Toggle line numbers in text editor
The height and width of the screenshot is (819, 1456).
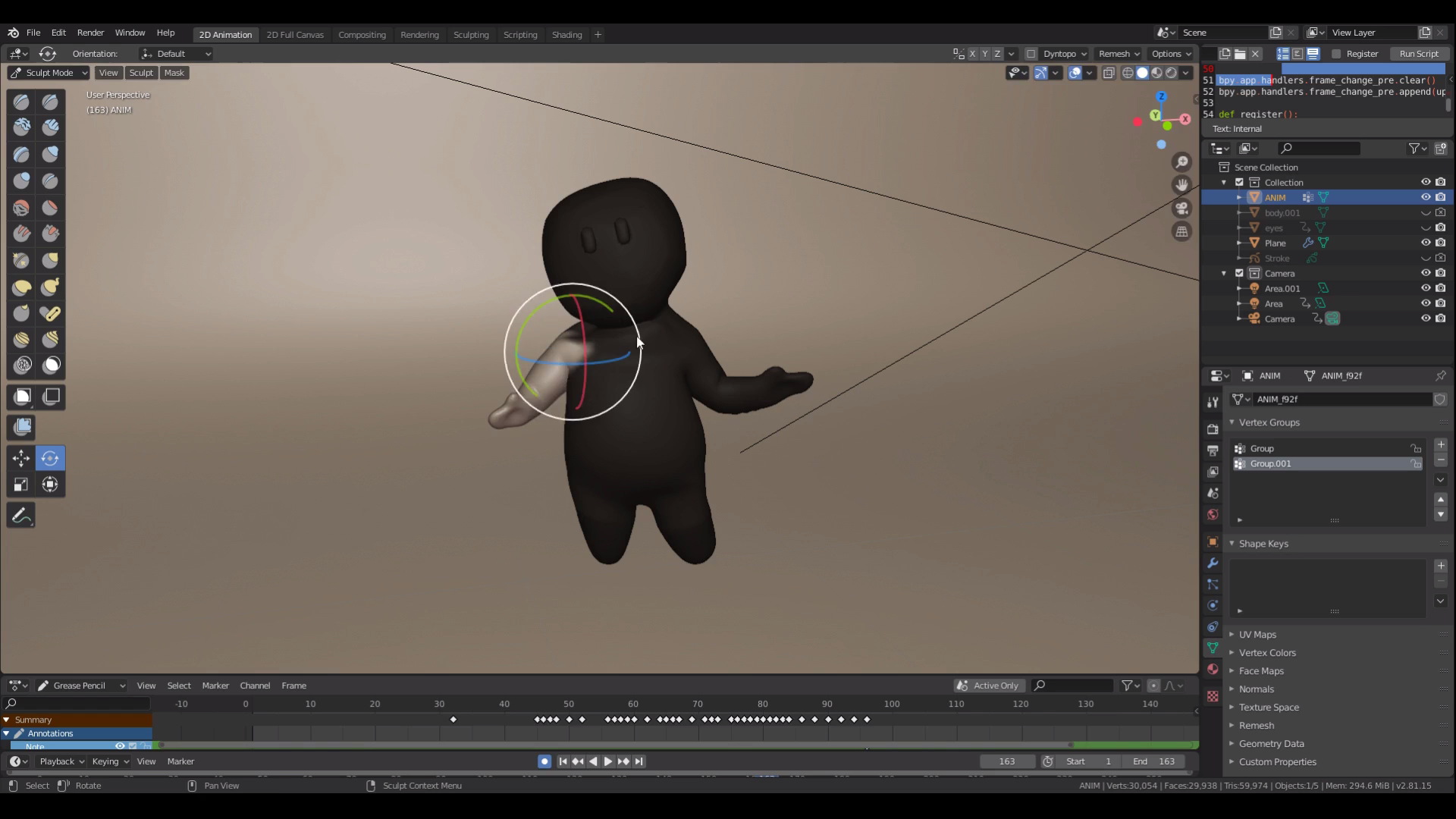pos(1283,54)
